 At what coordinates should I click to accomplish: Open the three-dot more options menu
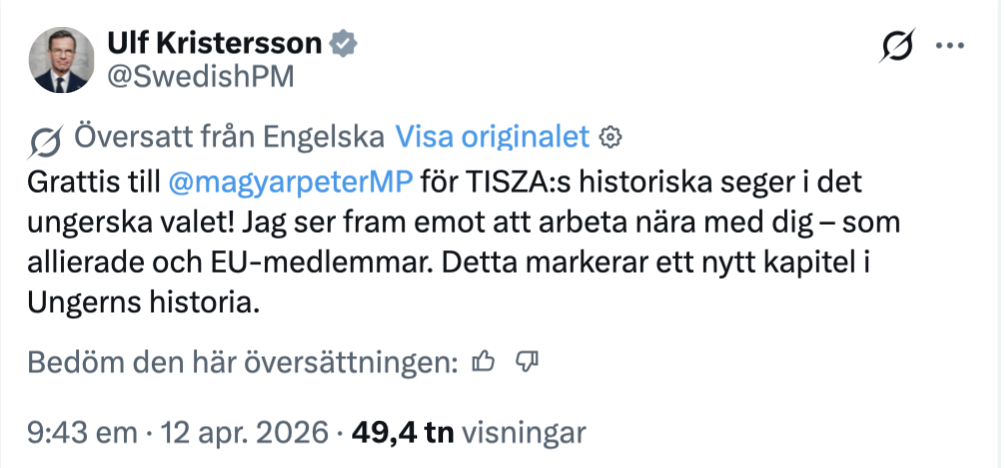tap(947, 46)
